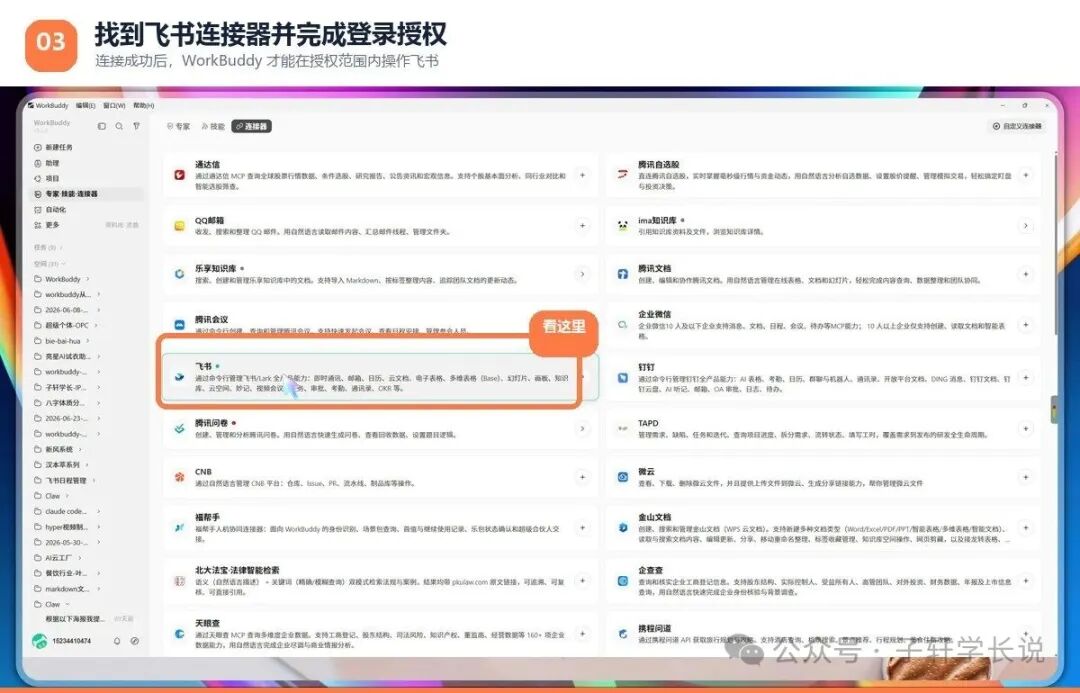This screenshot has width=1080, height=693.
Task: Open 自动化 in sidebar
Action: (x=87, y=209)
